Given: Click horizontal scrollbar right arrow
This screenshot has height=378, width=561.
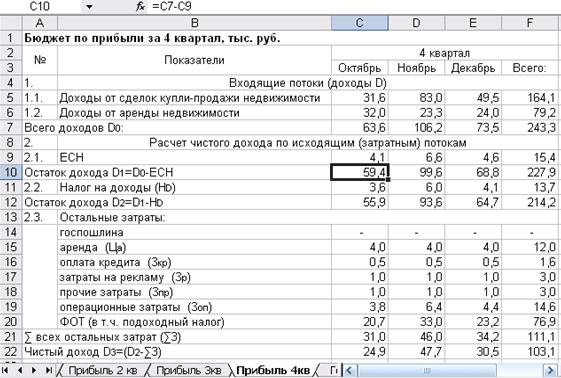Looking at the screenshot, I should click(x=550, y=370).
